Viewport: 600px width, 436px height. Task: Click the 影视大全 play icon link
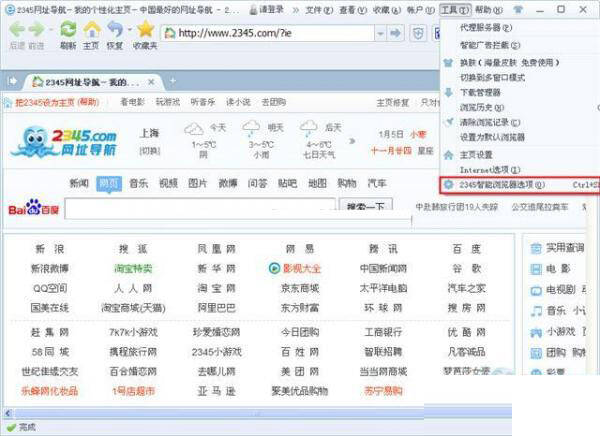[x=274, y=268]
